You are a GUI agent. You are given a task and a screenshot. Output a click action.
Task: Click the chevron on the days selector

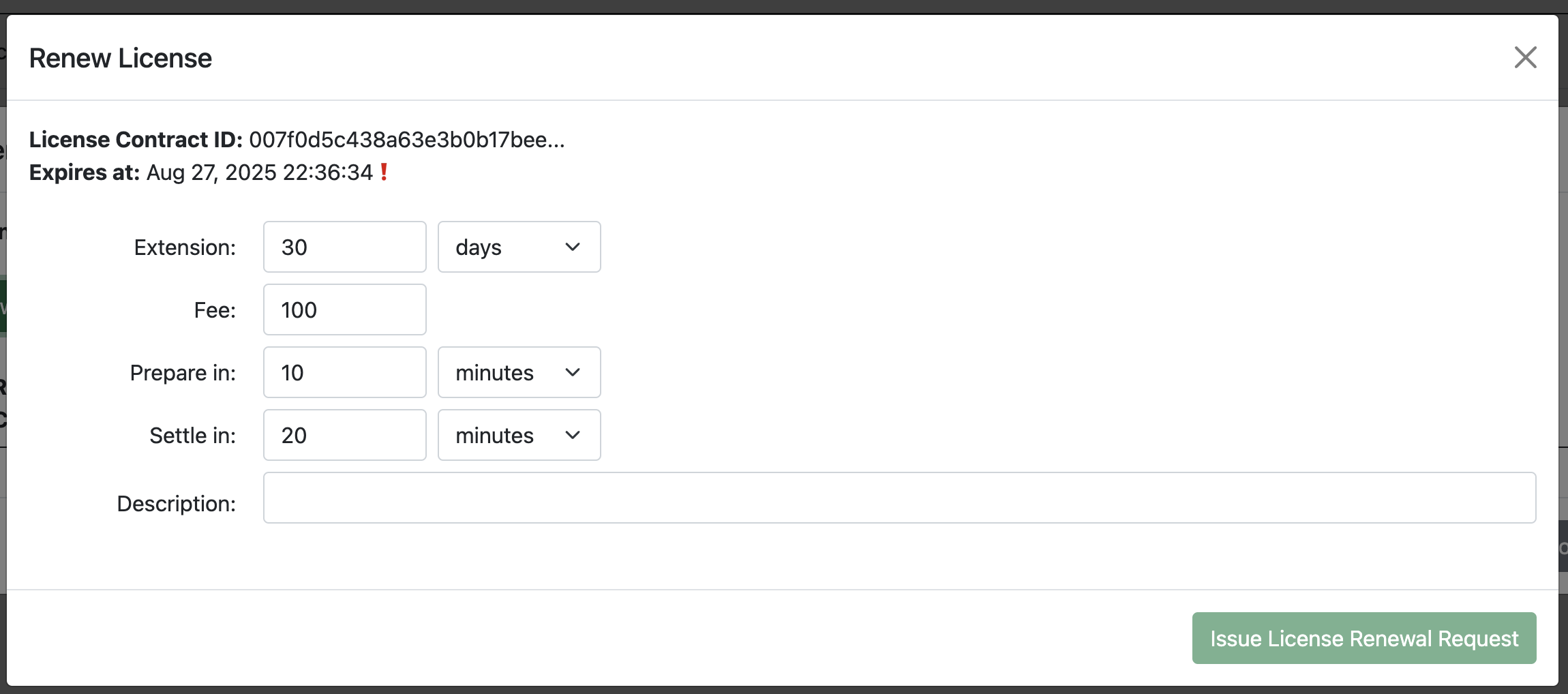coord(571,247)
